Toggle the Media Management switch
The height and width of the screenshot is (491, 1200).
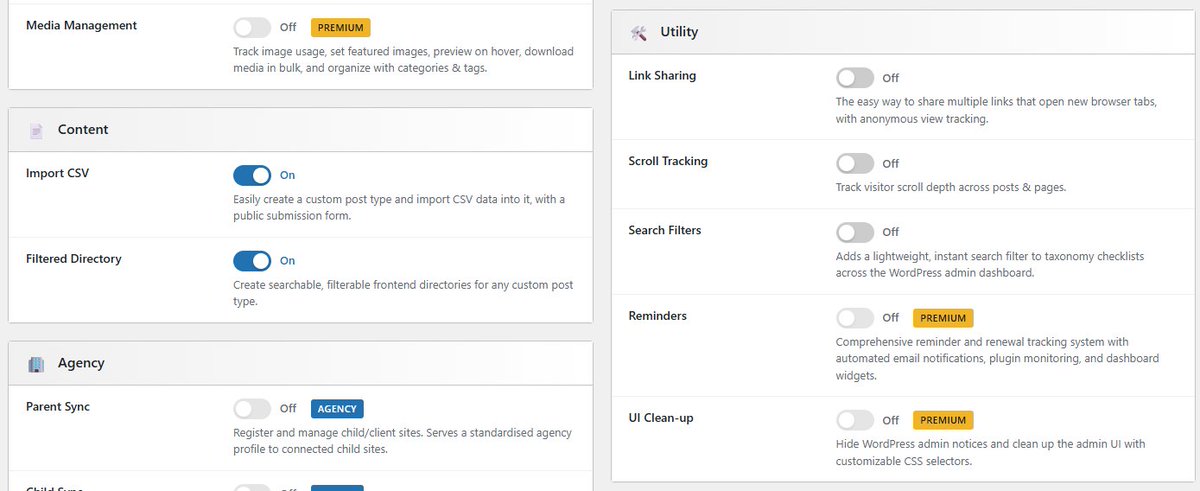click(x=252, y=28)
